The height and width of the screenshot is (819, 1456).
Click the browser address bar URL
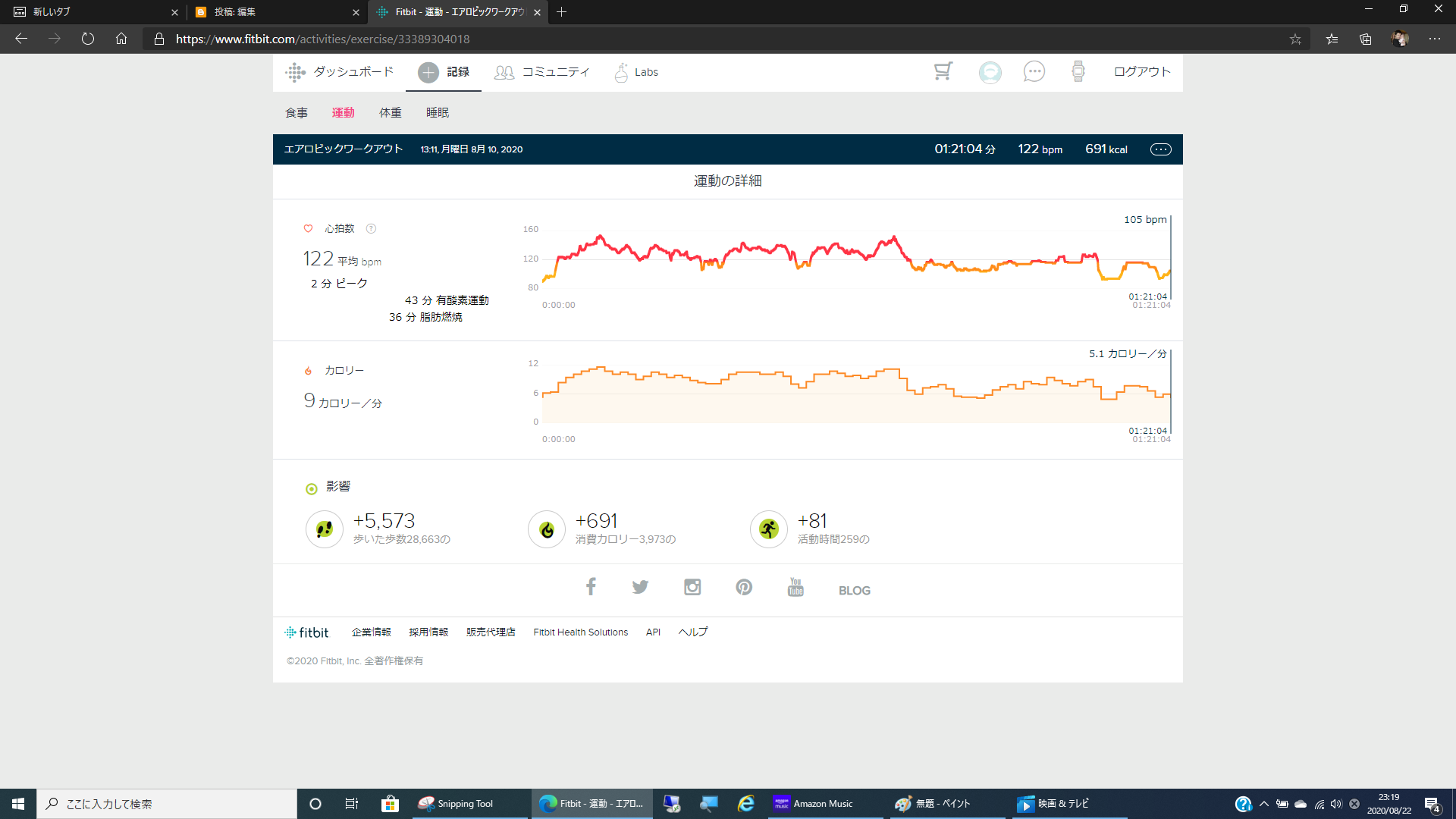click(322, 39)
